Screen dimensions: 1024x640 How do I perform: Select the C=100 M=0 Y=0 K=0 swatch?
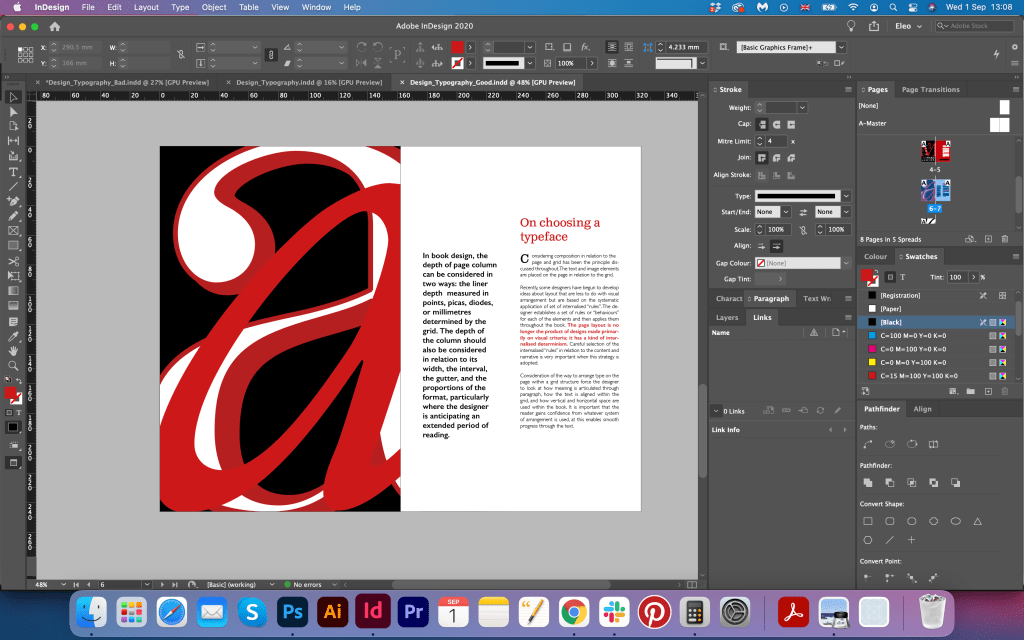pos(916,335)
